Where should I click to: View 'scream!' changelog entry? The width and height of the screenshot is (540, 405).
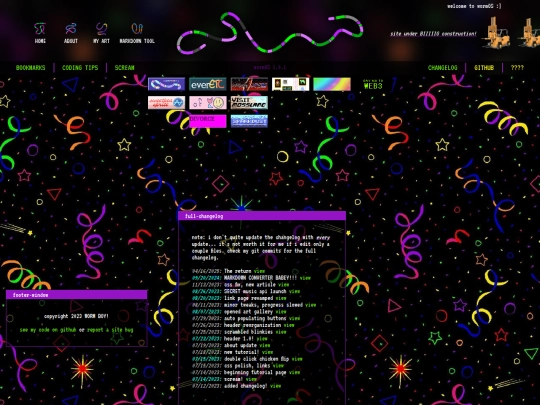click(x=251, y=379)
